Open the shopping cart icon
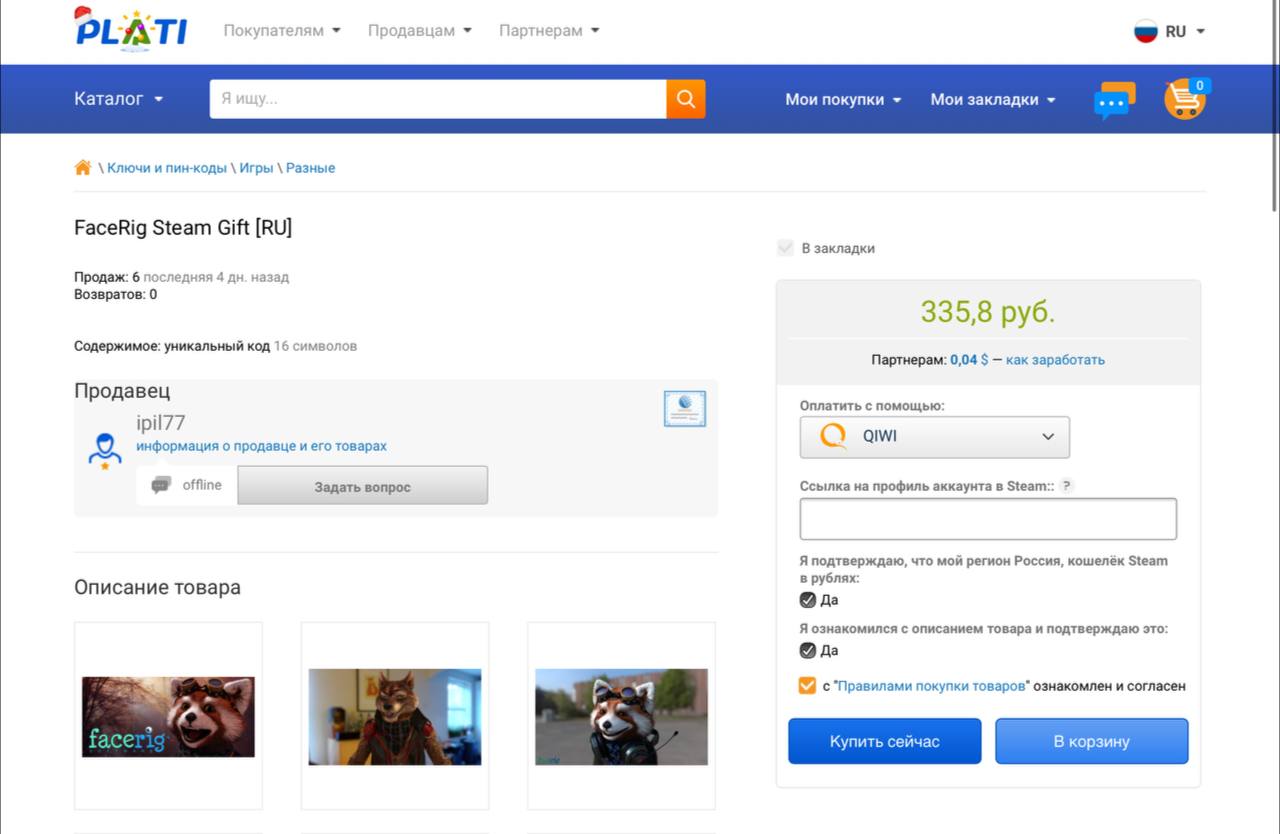The image size is (1280, 834). (x=1186, y=99)
